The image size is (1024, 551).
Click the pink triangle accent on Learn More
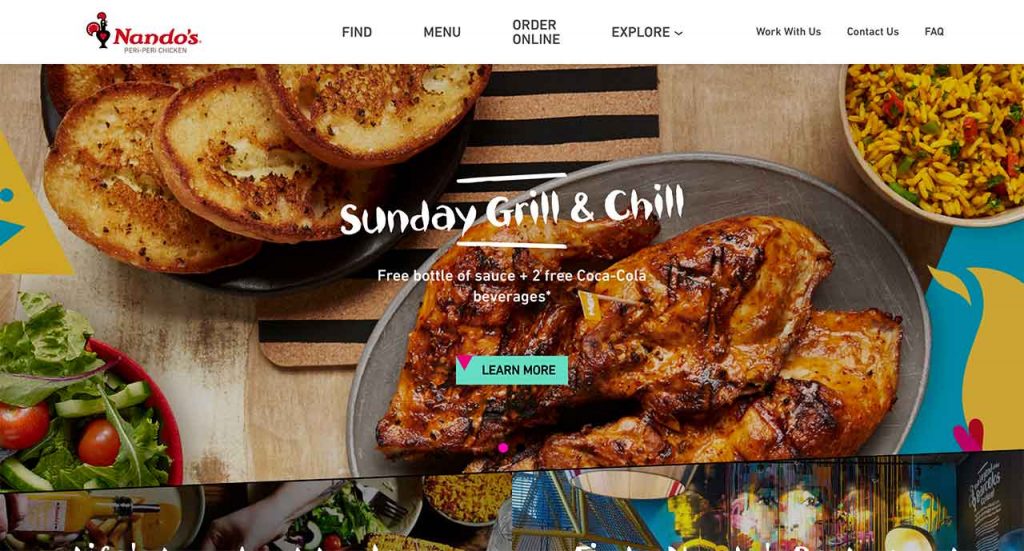464,362
